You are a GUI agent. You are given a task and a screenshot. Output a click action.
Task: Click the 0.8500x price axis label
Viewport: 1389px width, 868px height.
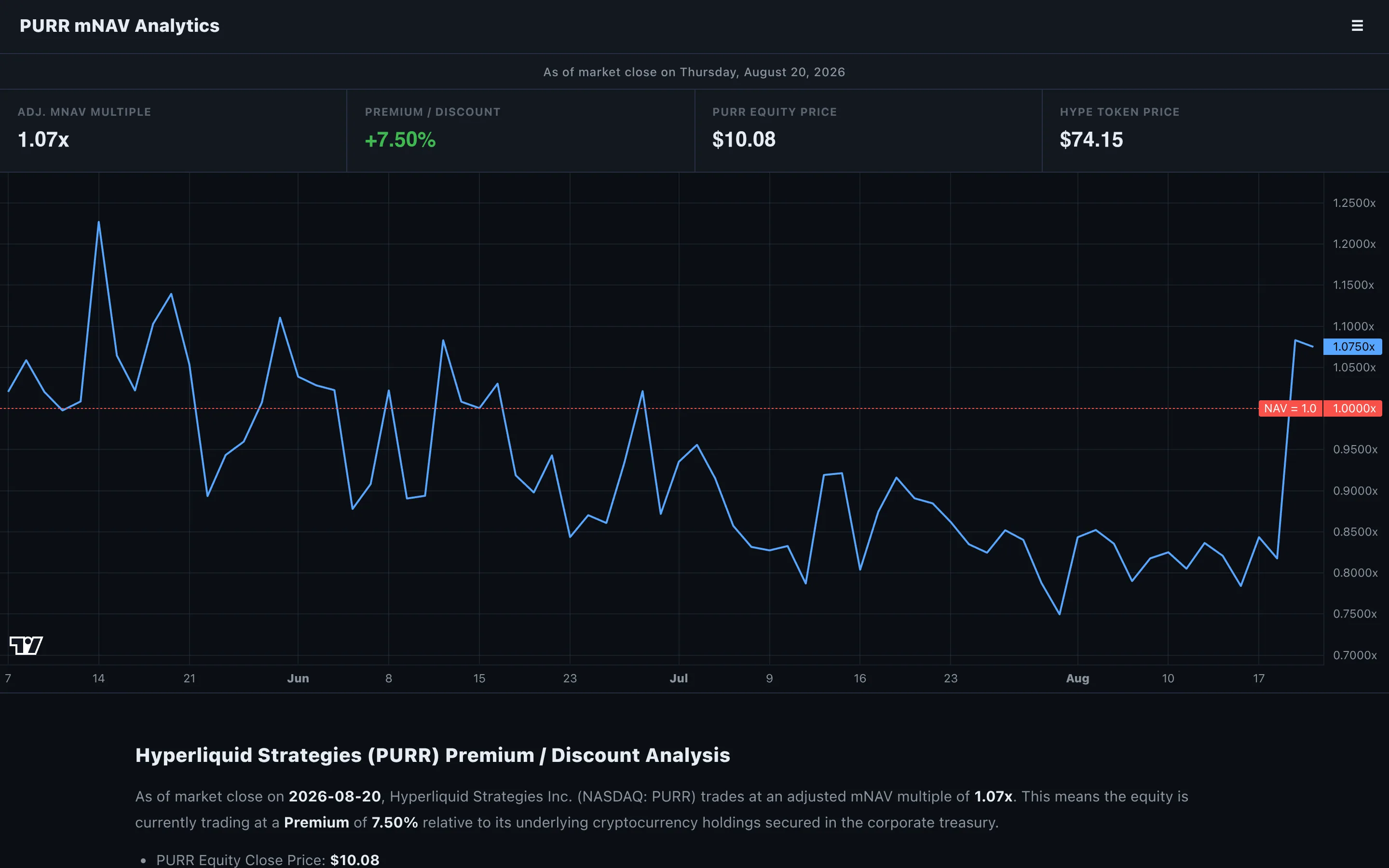[x=1355, y=532]
